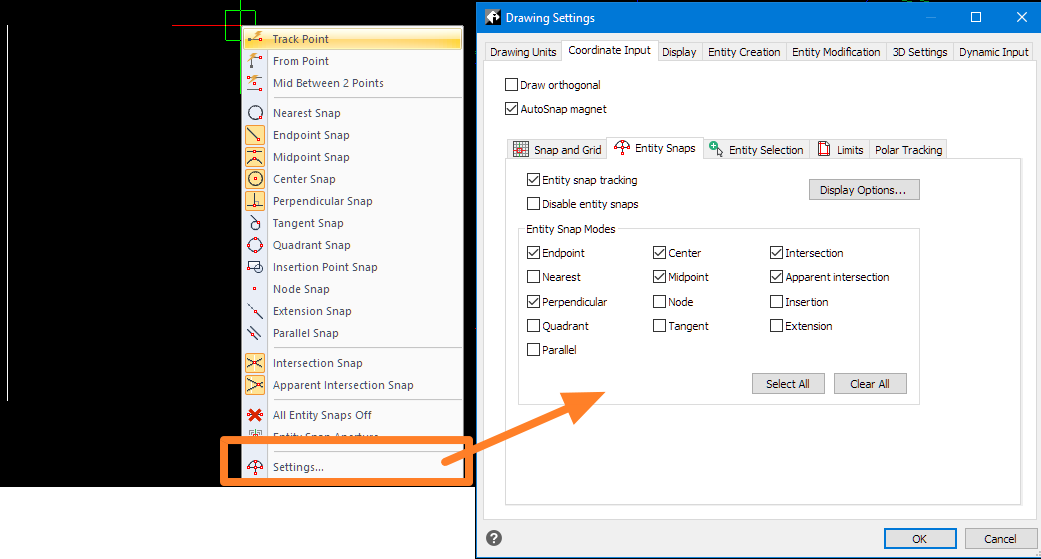
Task: Switch to Snap and Grid sub-tab
Action: 558,149
